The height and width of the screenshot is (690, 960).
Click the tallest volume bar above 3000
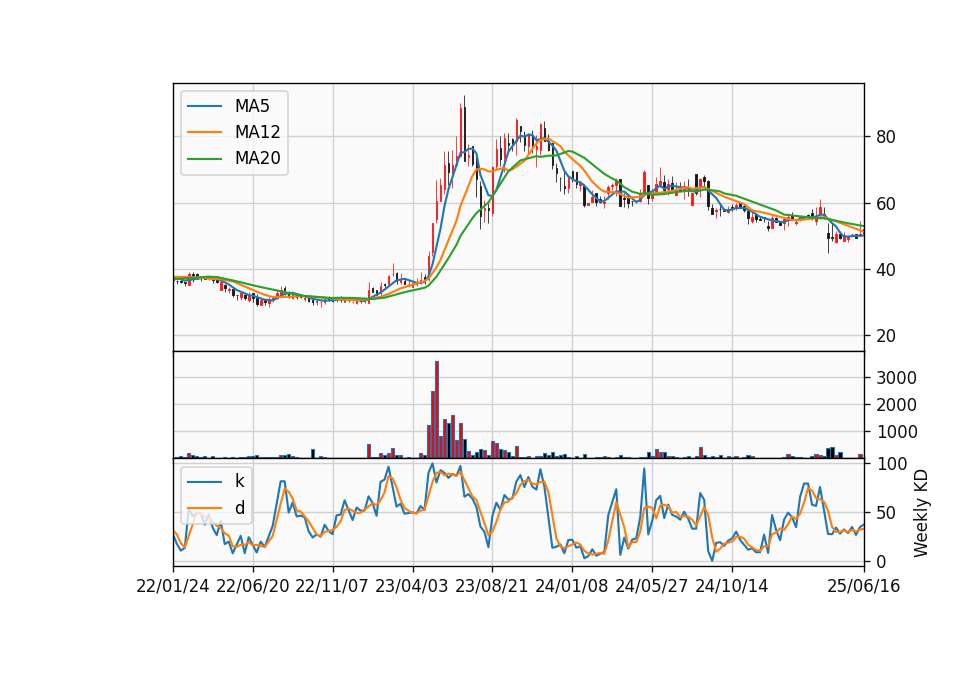437,410
